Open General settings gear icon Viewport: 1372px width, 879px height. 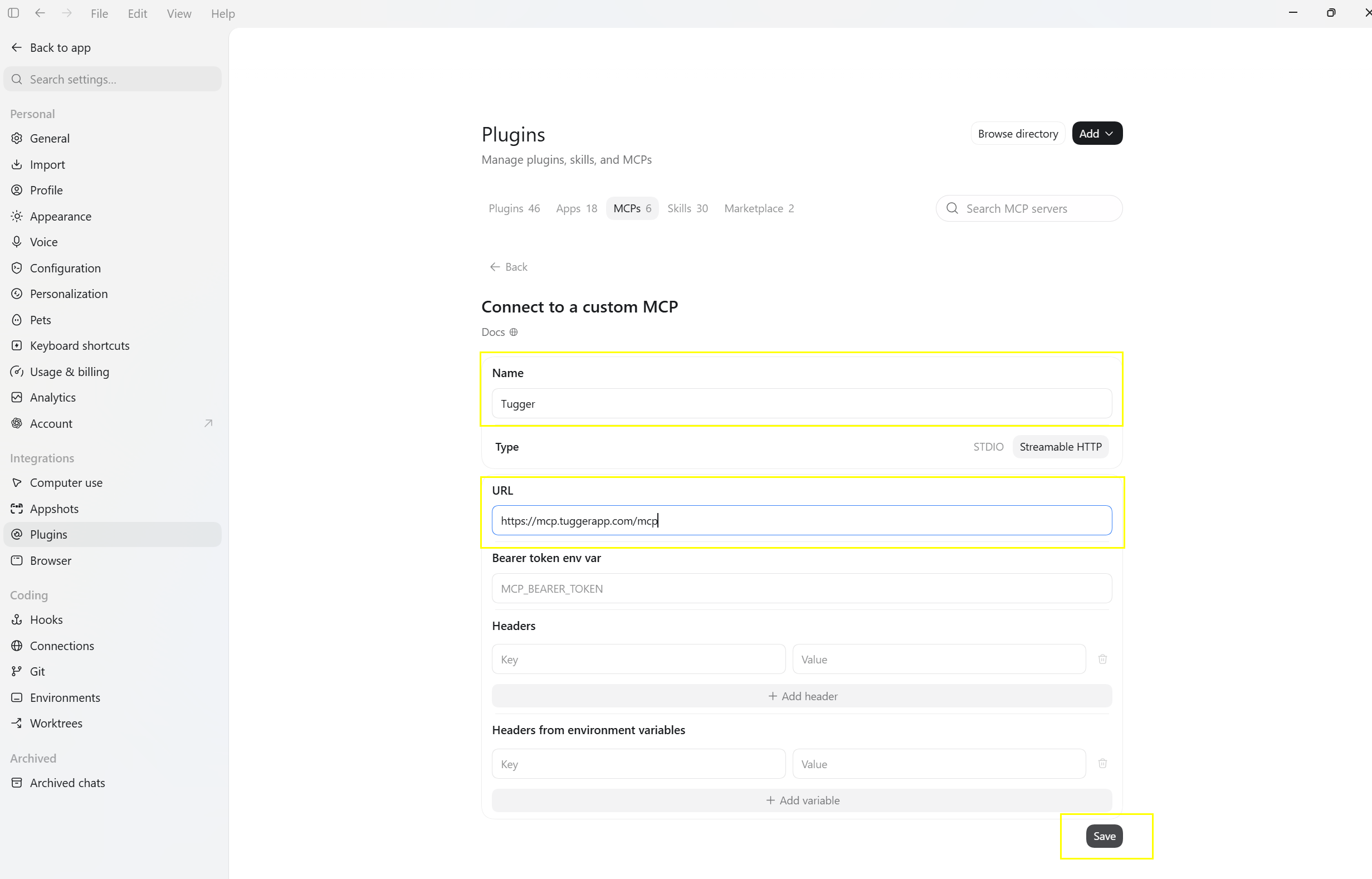point(17,138)
